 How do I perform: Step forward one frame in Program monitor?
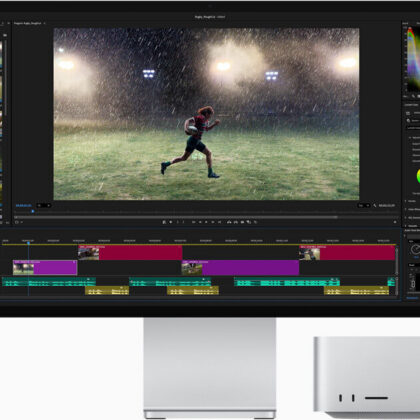click(x=213, y=222)
